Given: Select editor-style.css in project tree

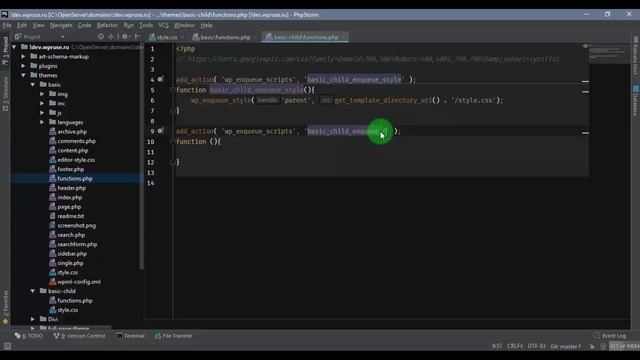Looking at the screenshot, I should tap(76, 160).
